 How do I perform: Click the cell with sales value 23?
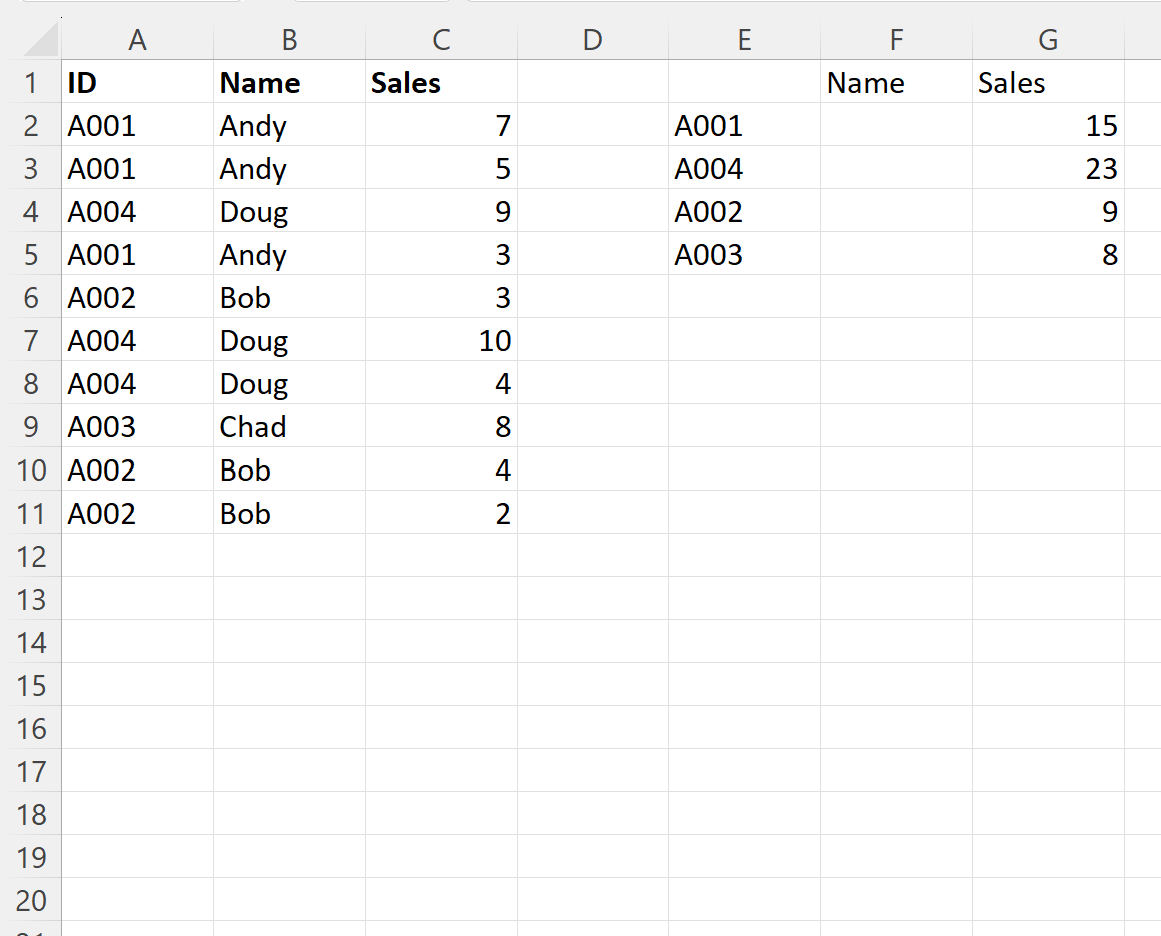[x=1047, y=169]
